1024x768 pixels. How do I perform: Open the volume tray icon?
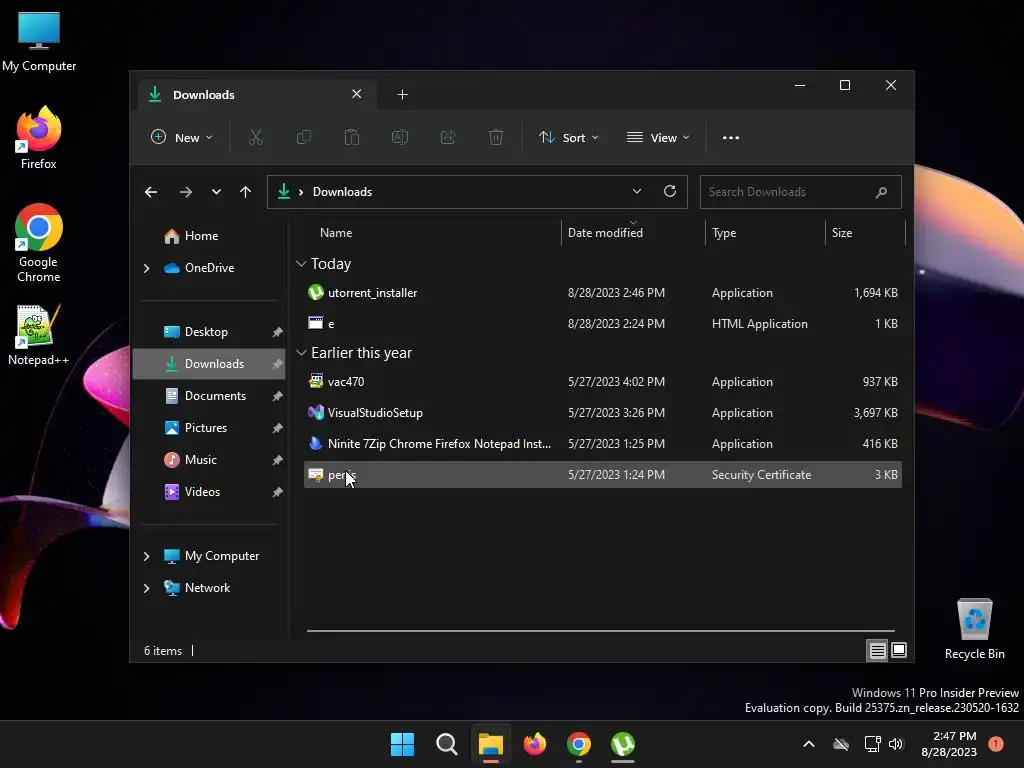coord(896,744)
